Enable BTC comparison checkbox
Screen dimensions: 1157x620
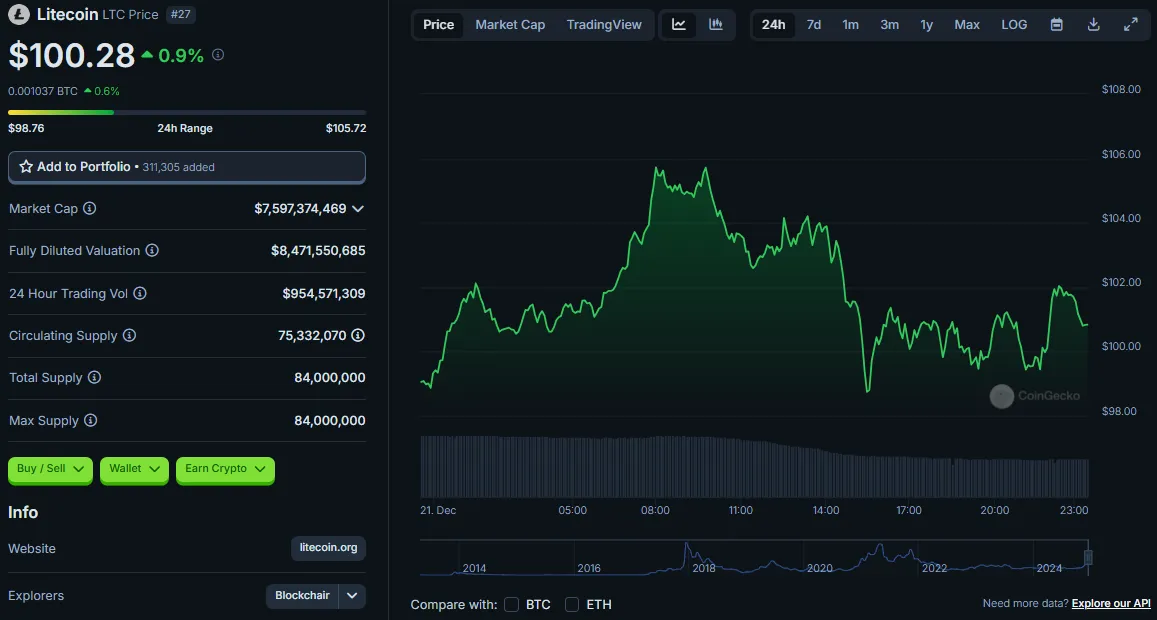(511, 604)
